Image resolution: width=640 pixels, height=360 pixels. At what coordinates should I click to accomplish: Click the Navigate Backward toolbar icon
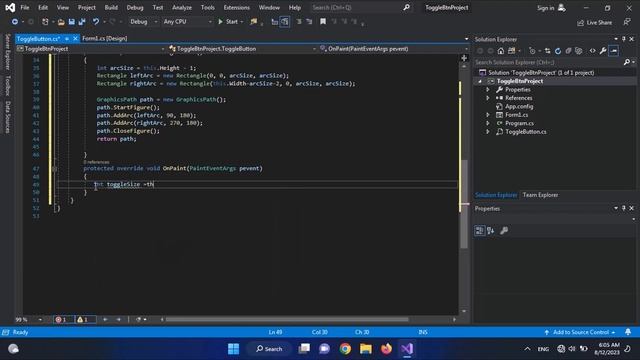[15, 22]
